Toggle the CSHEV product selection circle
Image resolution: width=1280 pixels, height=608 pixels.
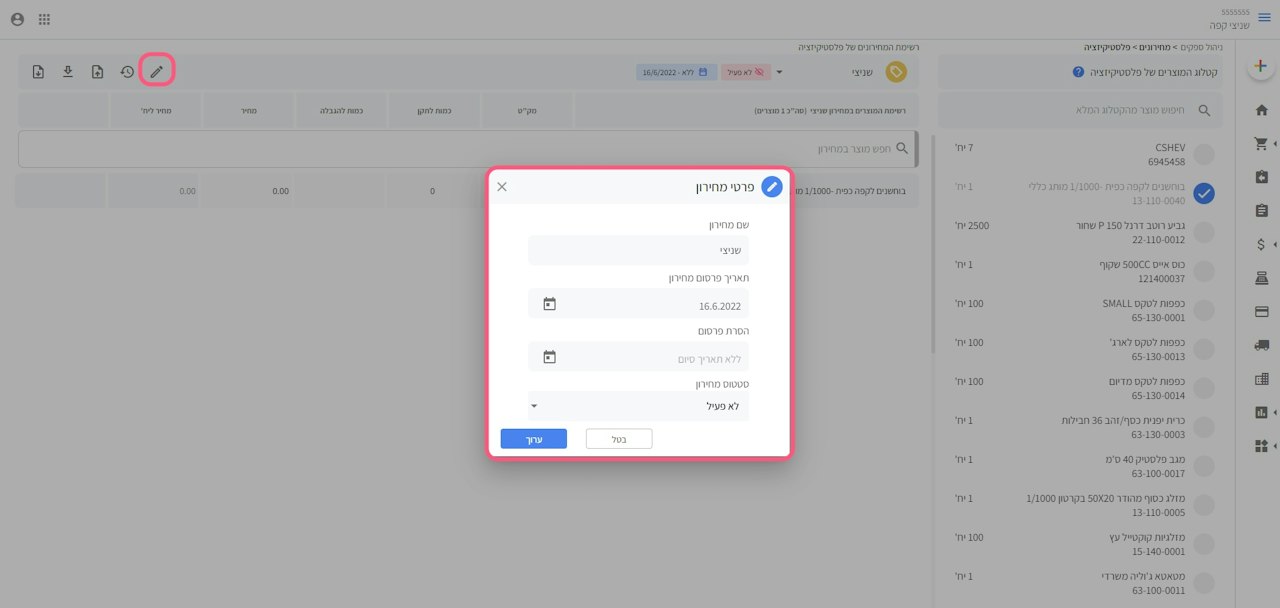pyautogui.click(x=1204, y=154)
